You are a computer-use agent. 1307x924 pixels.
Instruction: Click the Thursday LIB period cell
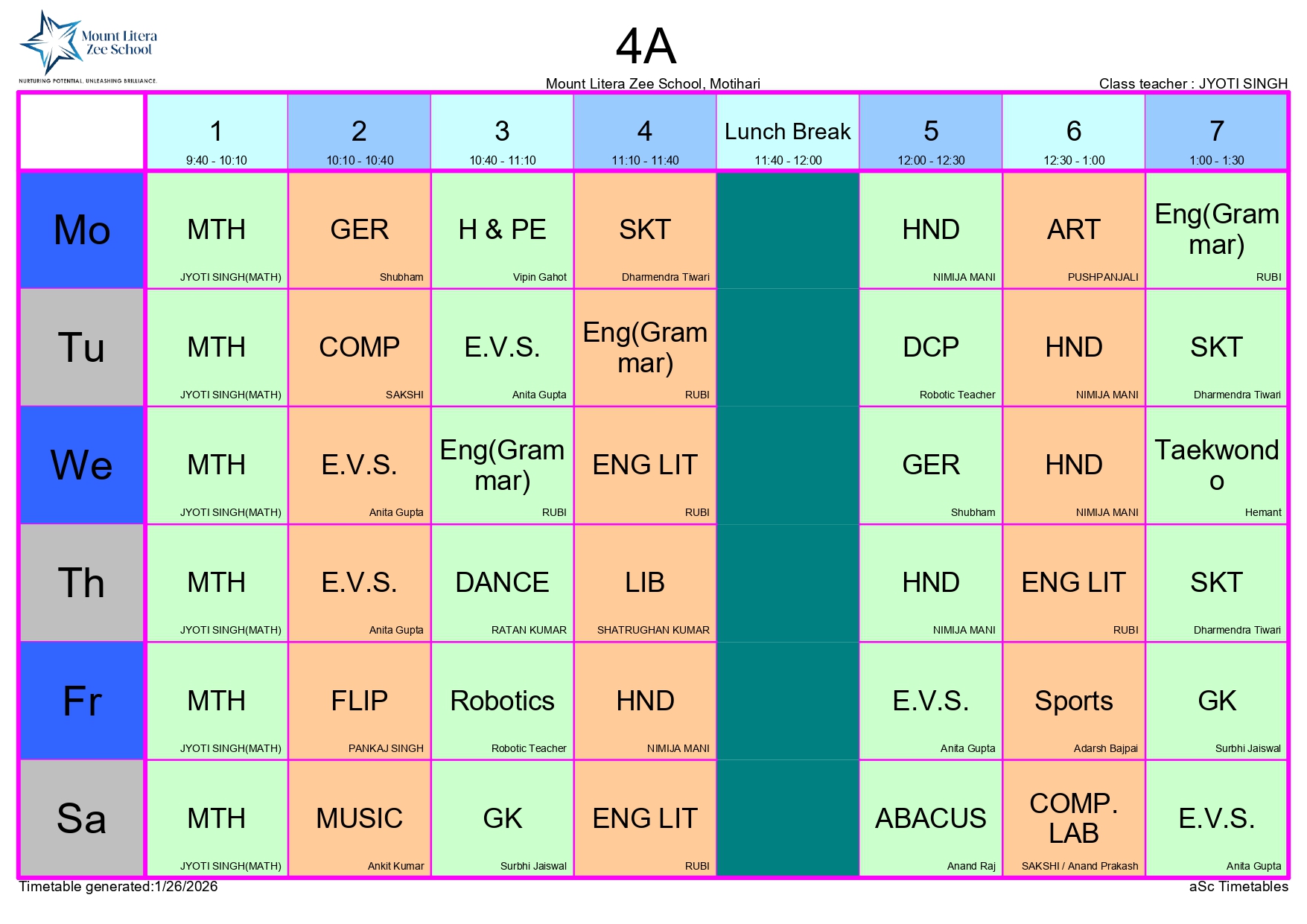[645, 583]
